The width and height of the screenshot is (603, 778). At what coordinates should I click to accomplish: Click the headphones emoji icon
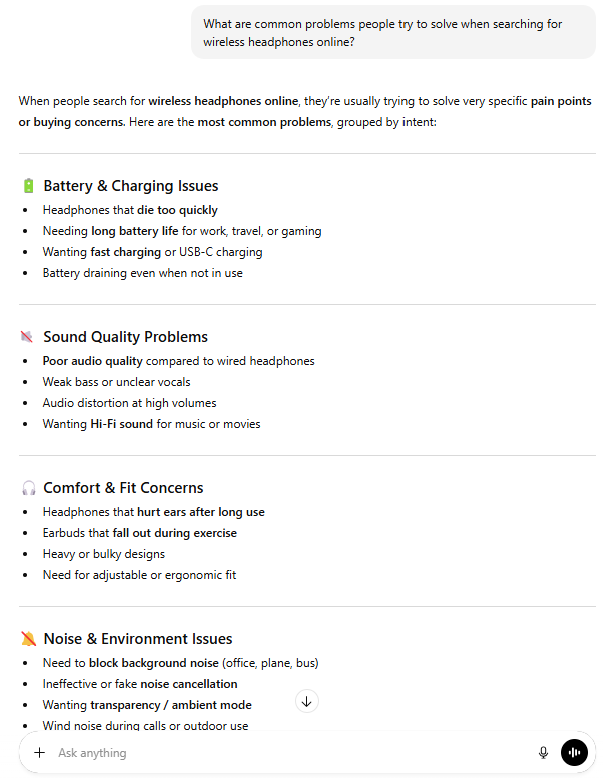(29, 488)
